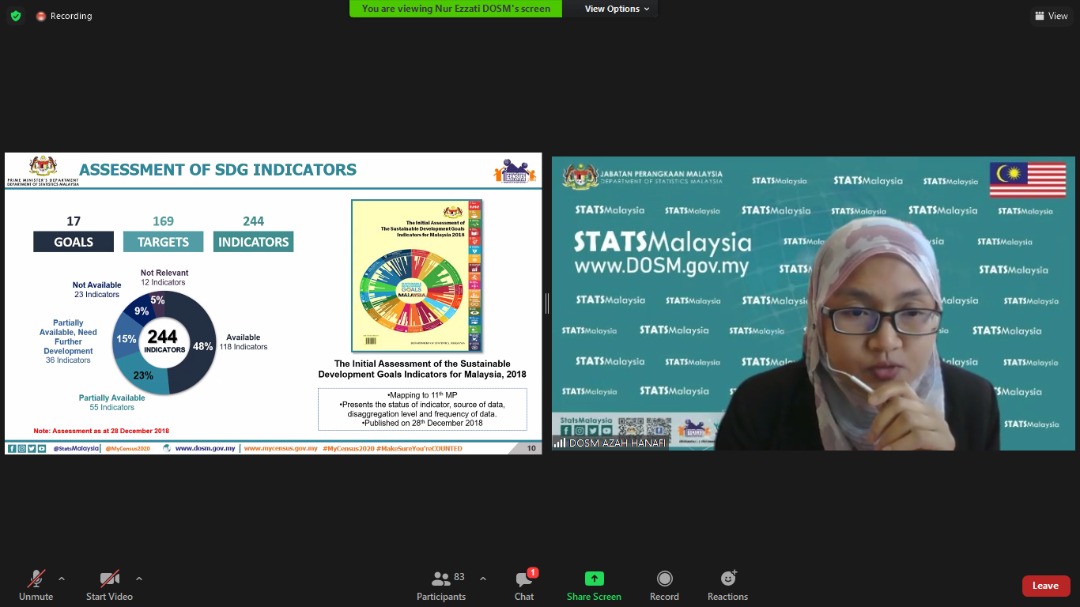Start Video with camera icon
Screen dimensions: 1080x607
coord(110,584)
